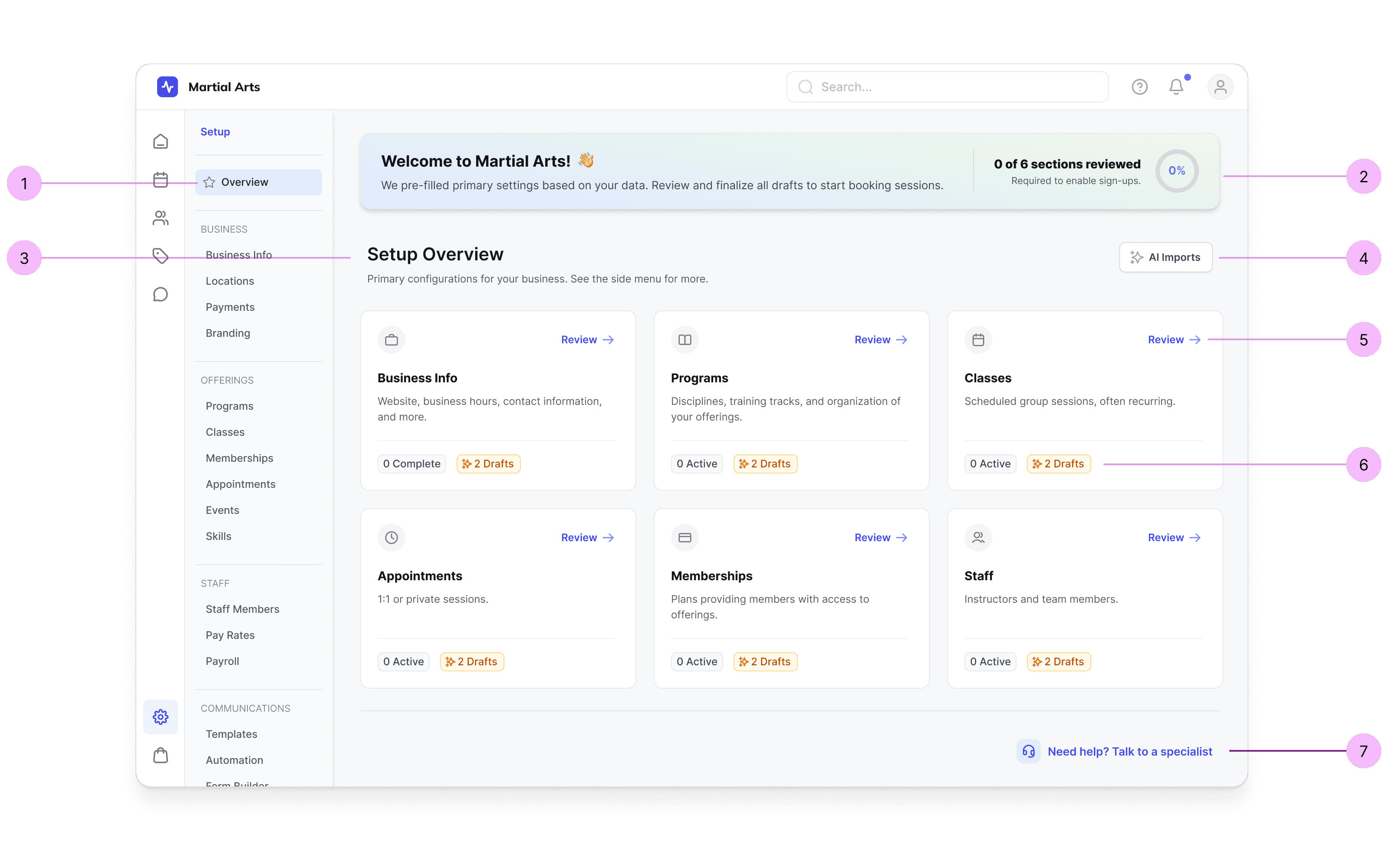
Task: Click Need help? Talk to a specialist
Action: click(1129, 752)
